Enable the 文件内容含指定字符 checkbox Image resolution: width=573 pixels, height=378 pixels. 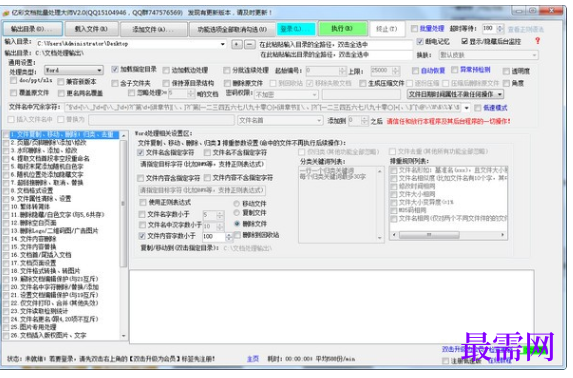point(141,178)
